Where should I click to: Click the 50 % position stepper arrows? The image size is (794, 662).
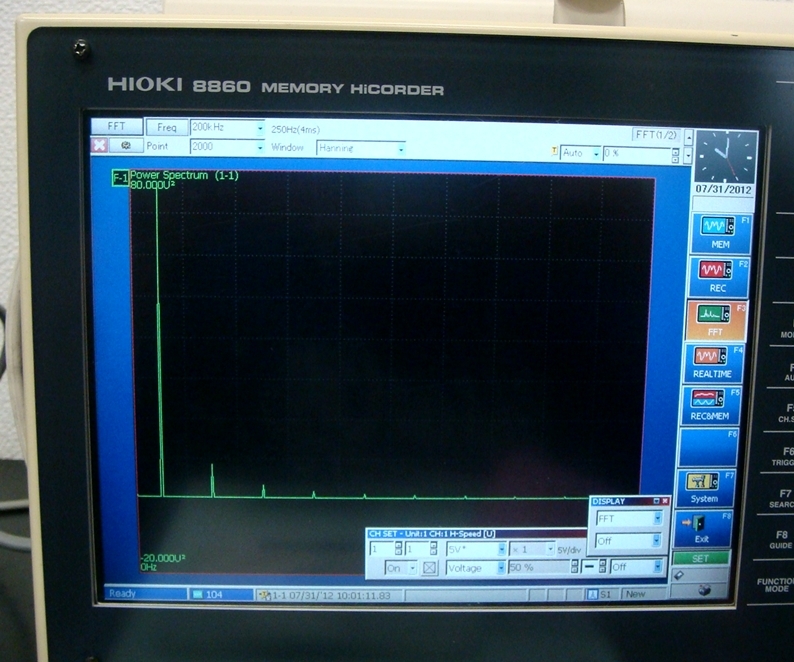tap(574, 567)
